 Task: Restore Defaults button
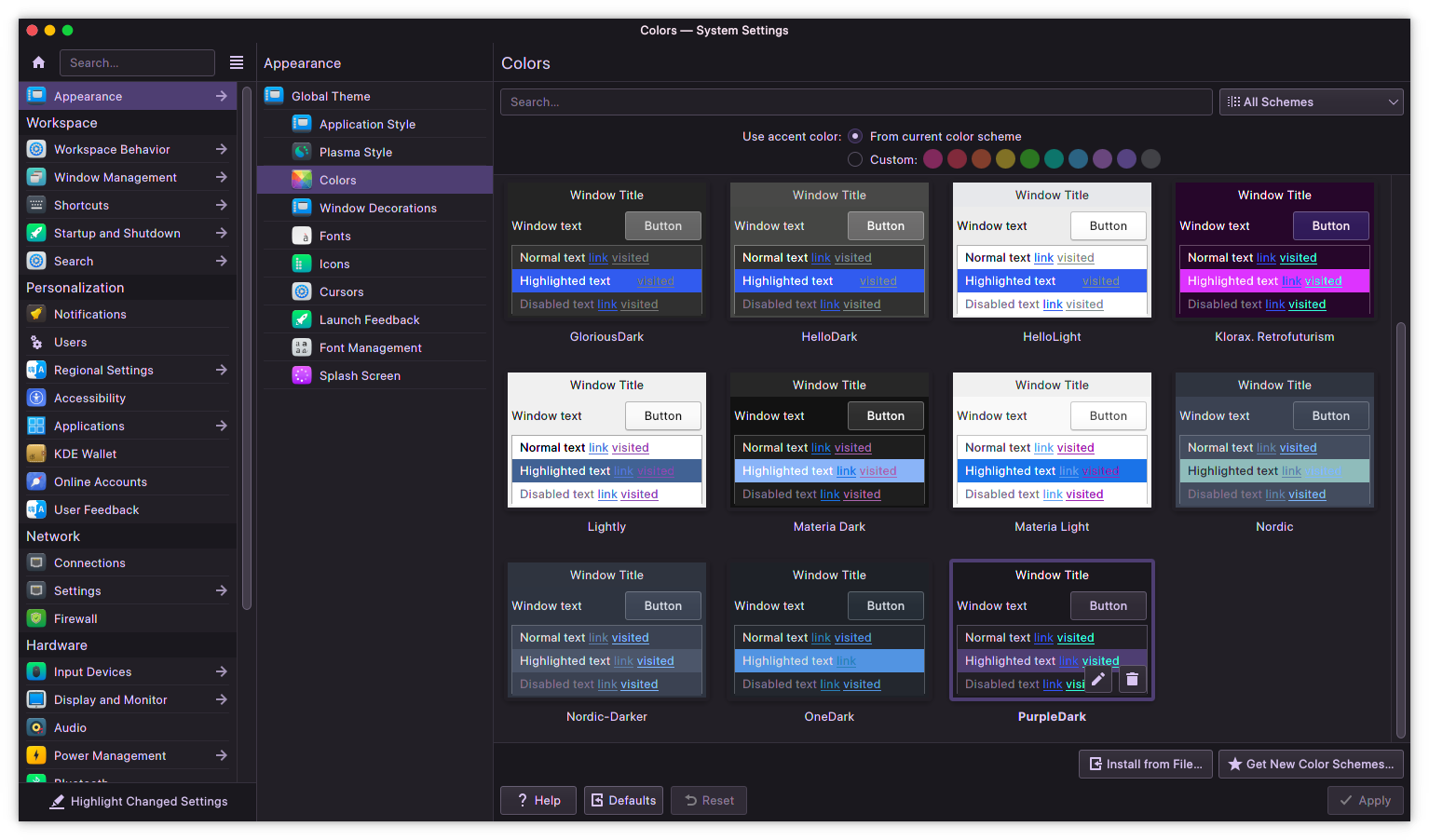(623, 800)
